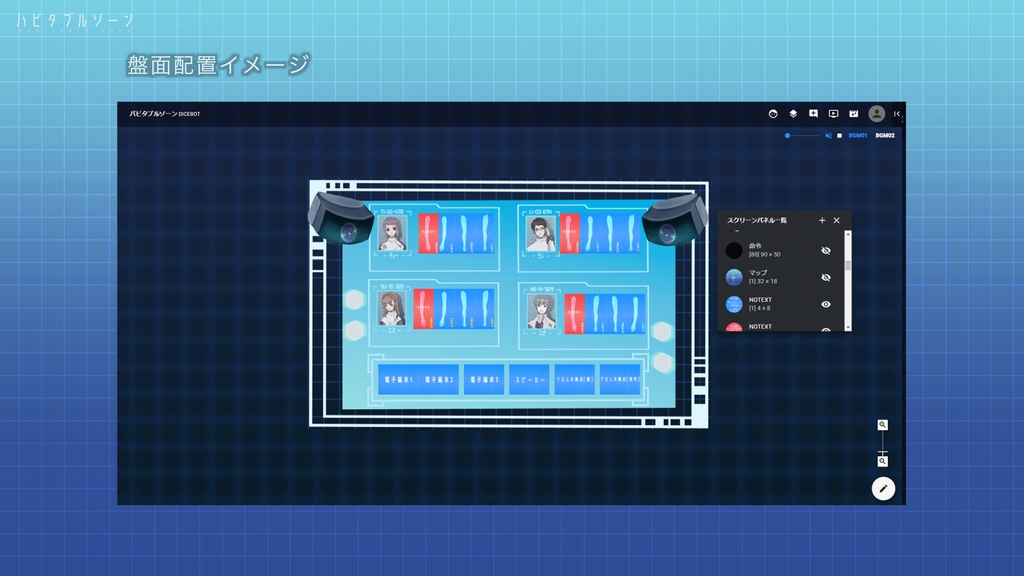Image resolution: width=1024 pixels, height=576 pixels.
Task: Add a new screen panel with plus
Action: [x=822, y=221]
